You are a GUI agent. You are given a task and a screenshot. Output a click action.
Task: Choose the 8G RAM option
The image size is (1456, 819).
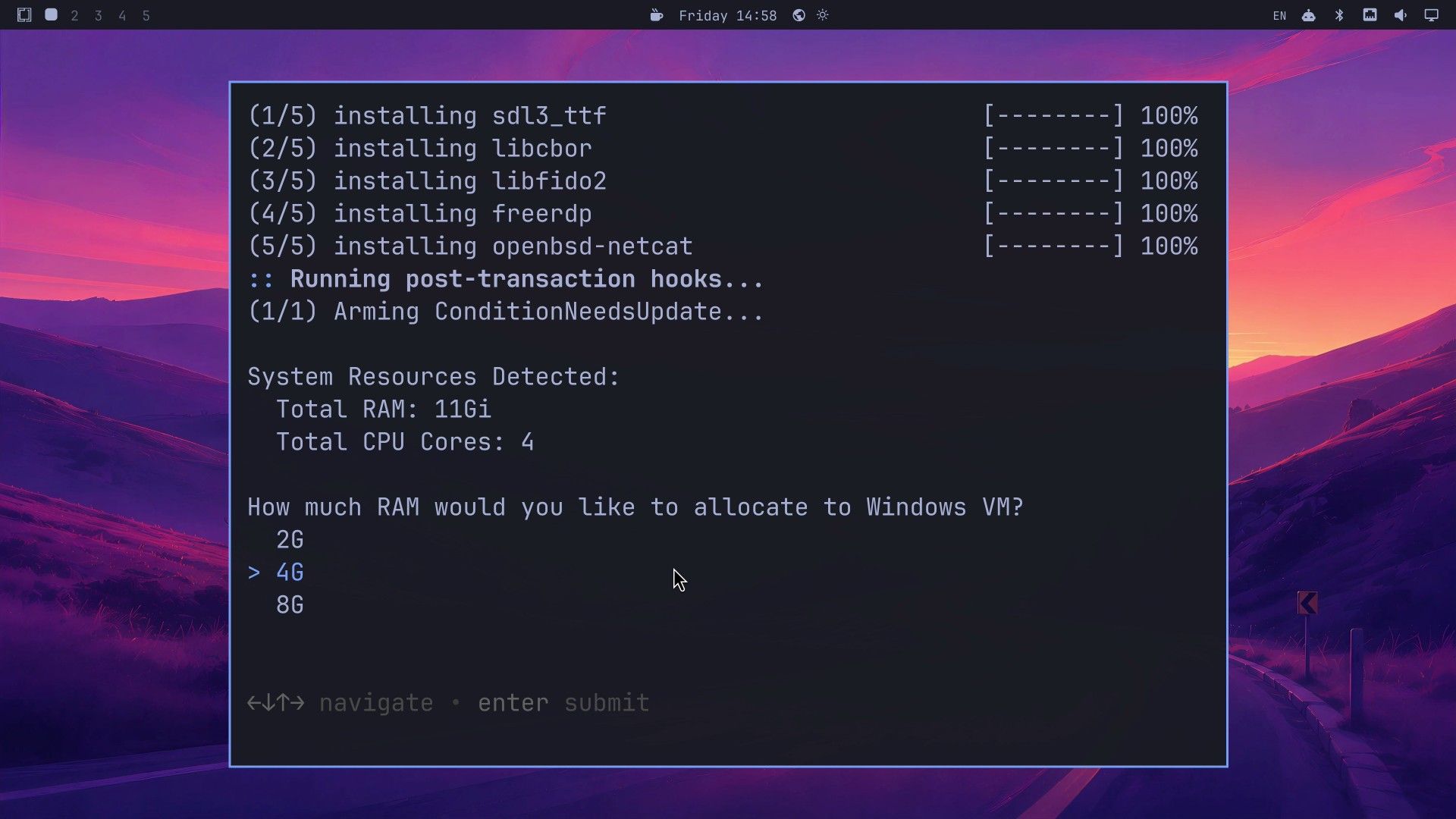click(x=290, y=605)
